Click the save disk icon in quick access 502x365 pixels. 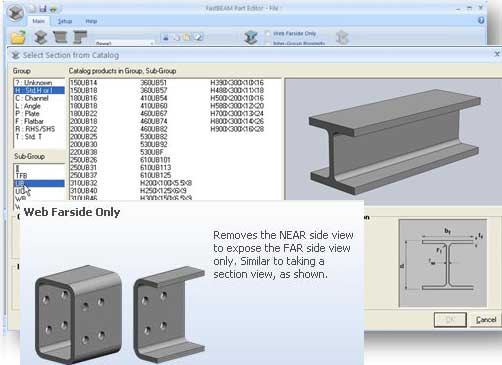(x=43, y=9)
